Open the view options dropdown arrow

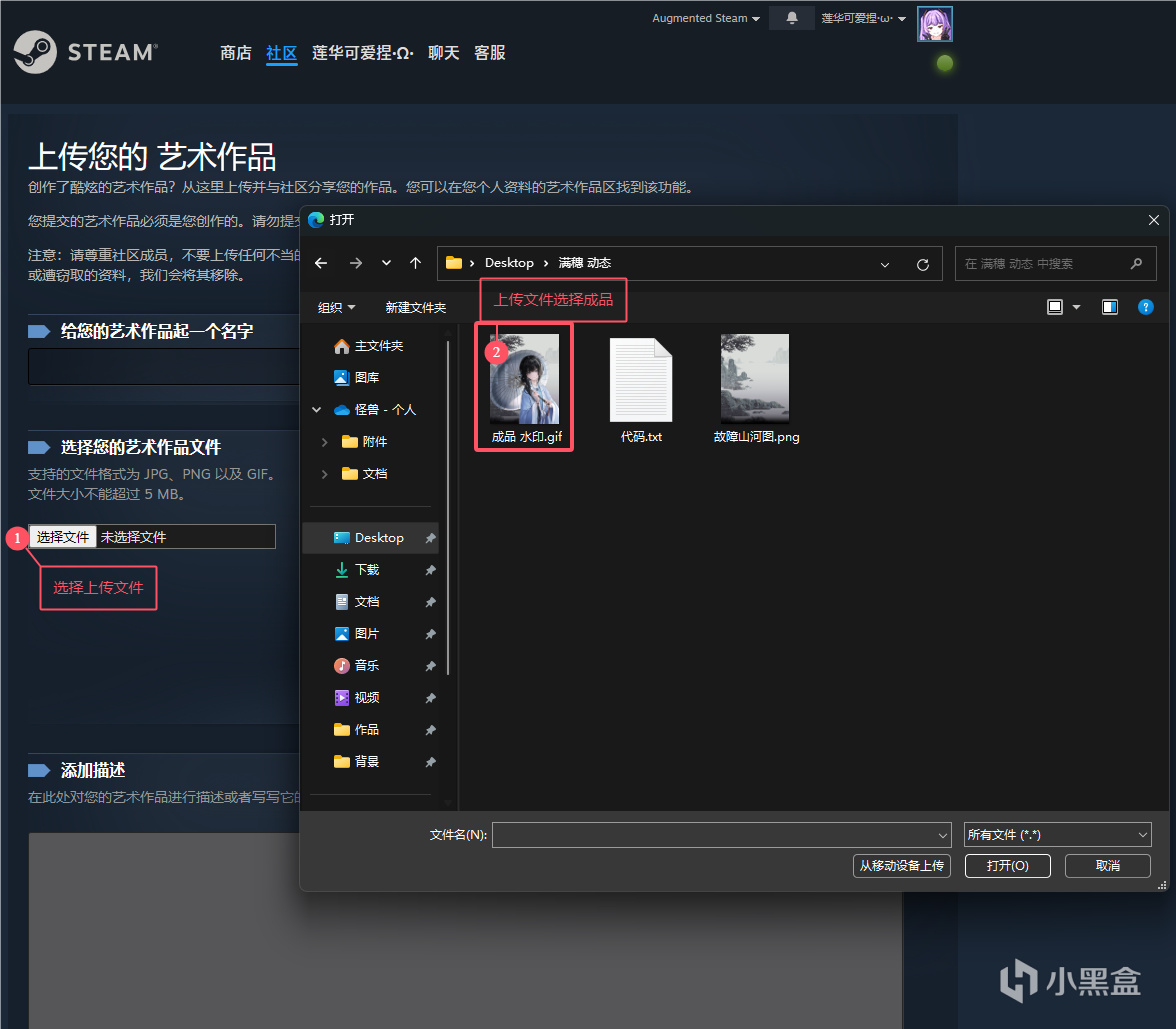tap(1077, 307)
